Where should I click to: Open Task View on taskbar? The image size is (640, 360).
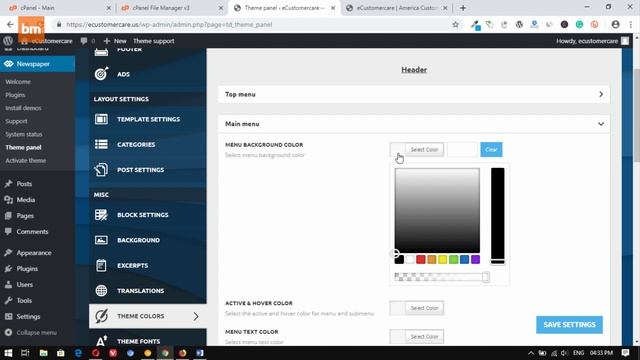pyautogui.click(x=25, y=353)
